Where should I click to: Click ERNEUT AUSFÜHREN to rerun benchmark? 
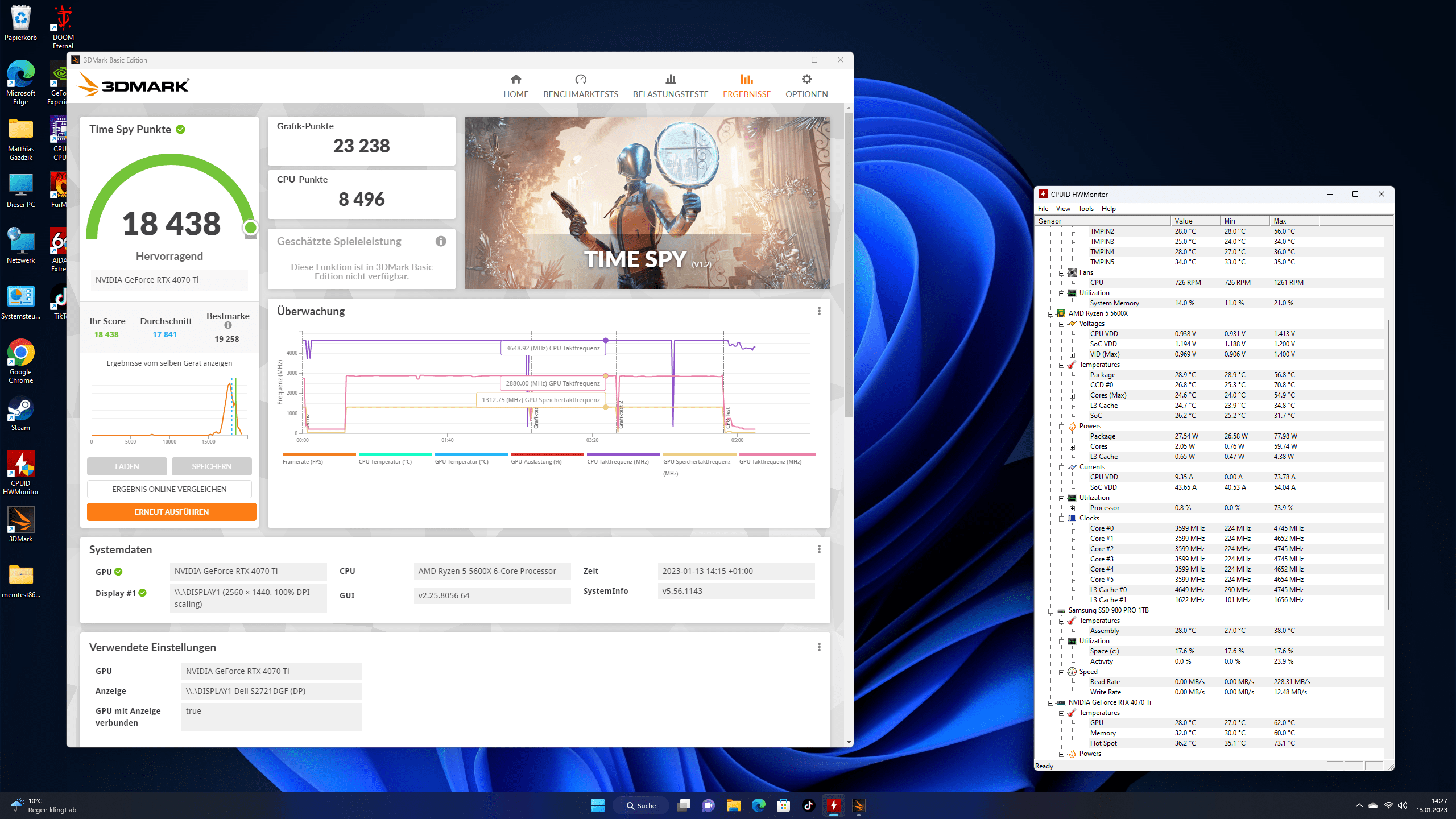tap(172, 512)
